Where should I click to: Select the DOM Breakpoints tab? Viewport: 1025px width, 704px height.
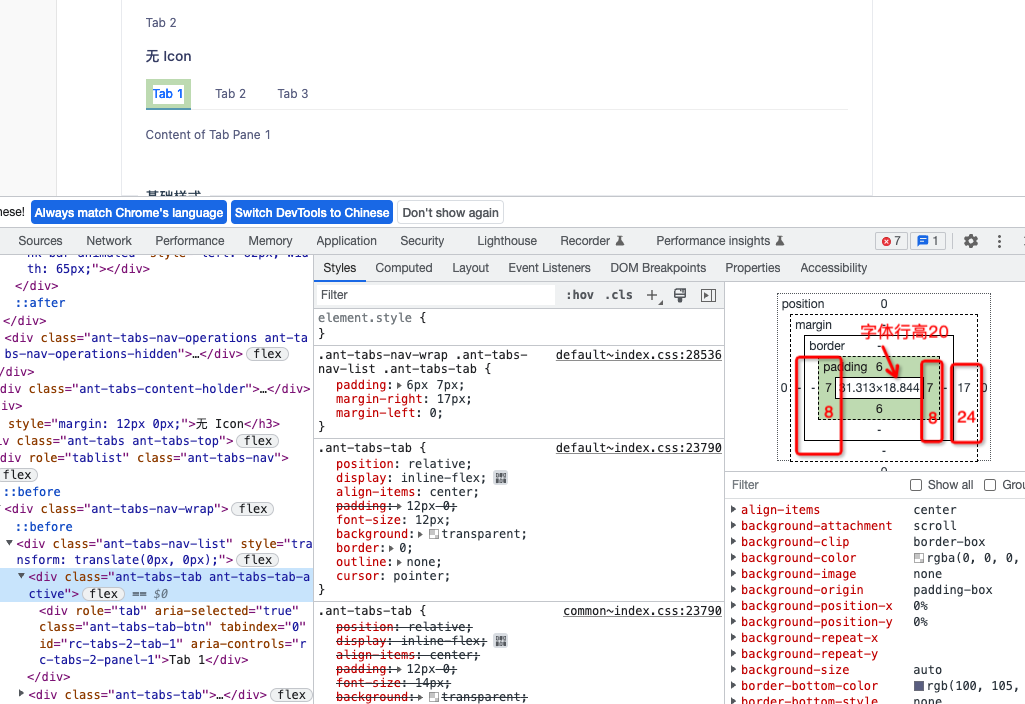(658, 268)
